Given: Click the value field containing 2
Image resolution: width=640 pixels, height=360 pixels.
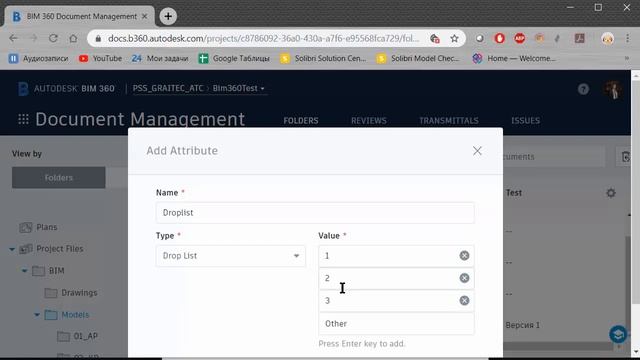Looking at the screenshot, I should click(396, 278).
